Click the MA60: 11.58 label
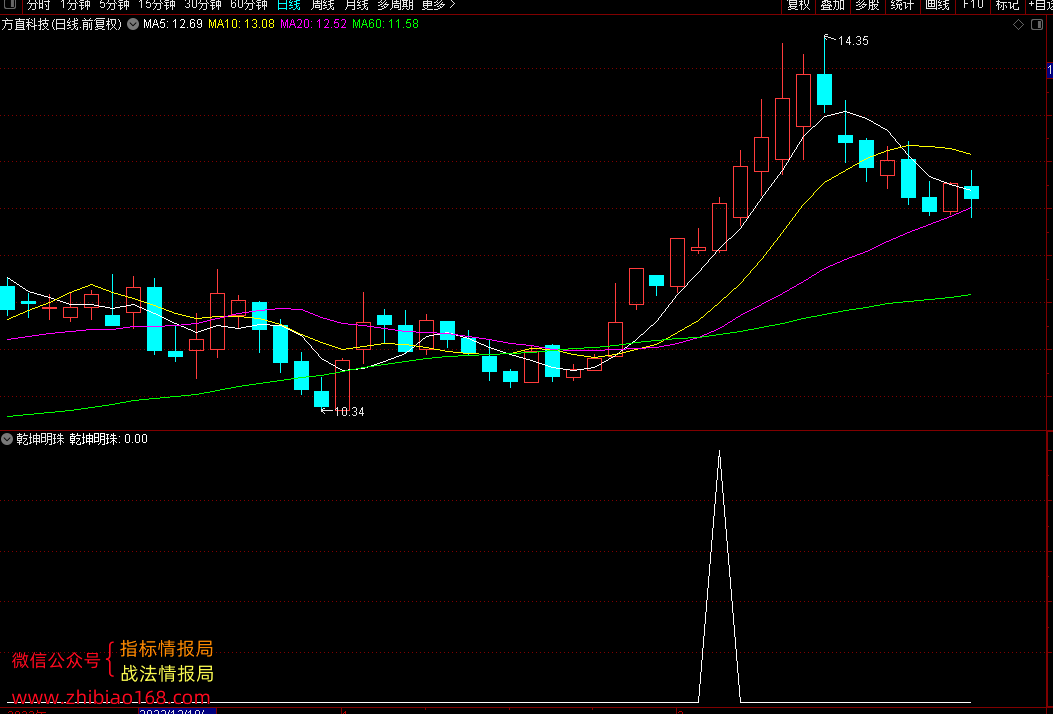 point(385,24)
